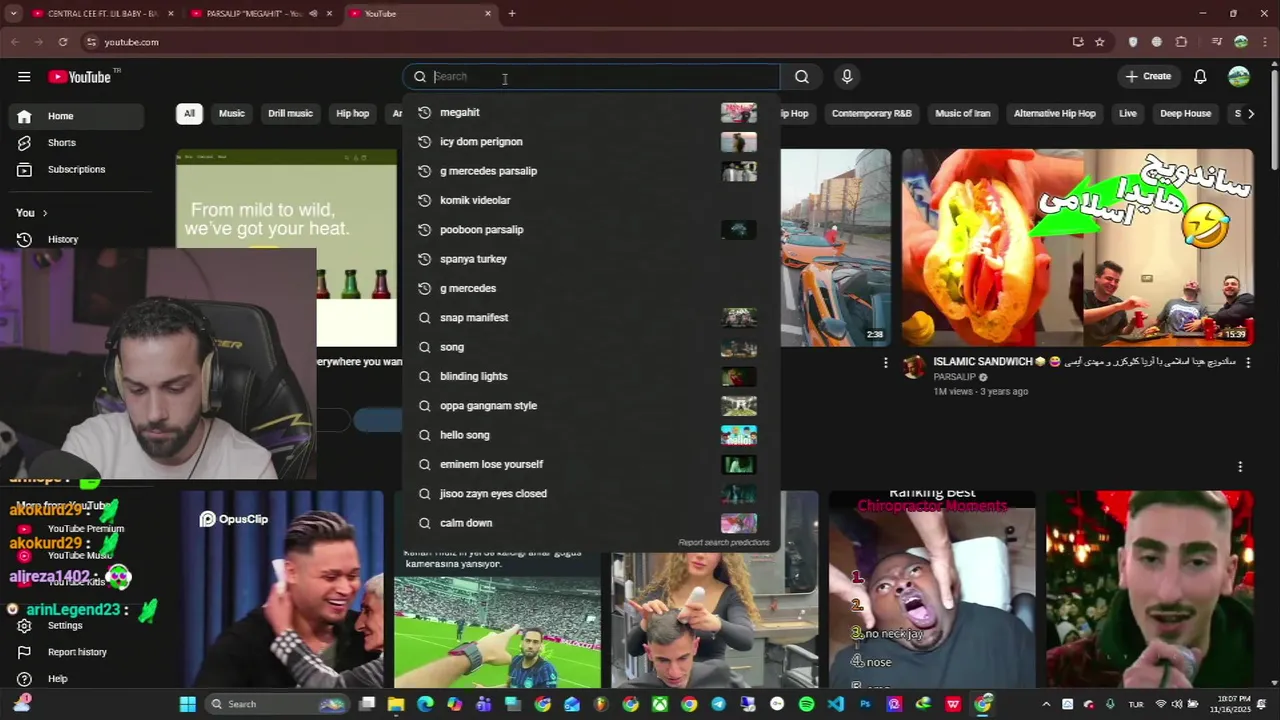Open Xbox app from the taskbar
The width and height of the screenshot is (1280, 720).
click(x=660, y=704)
